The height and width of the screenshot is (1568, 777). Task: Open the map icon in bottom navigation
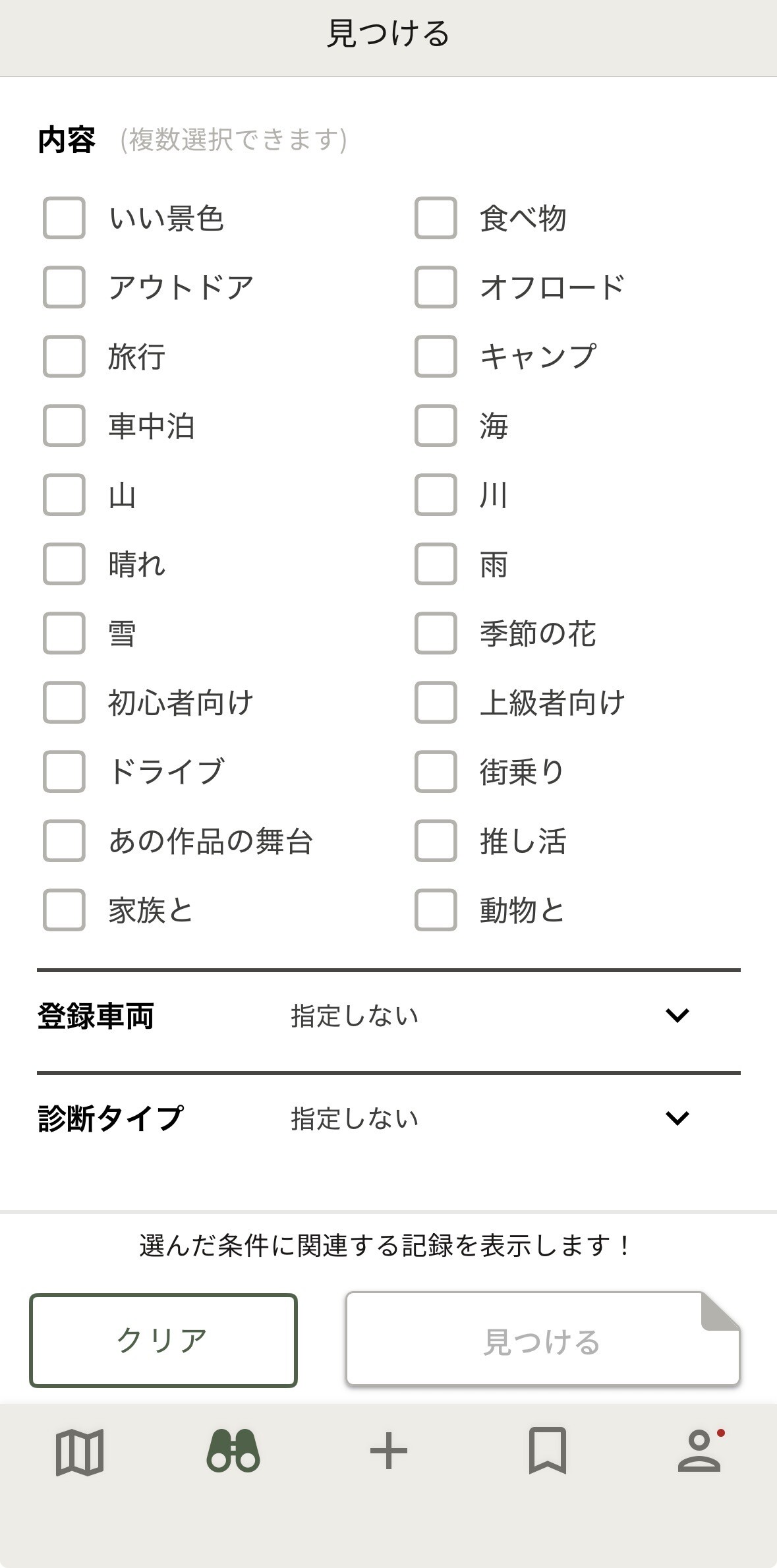coord(80,1451)
